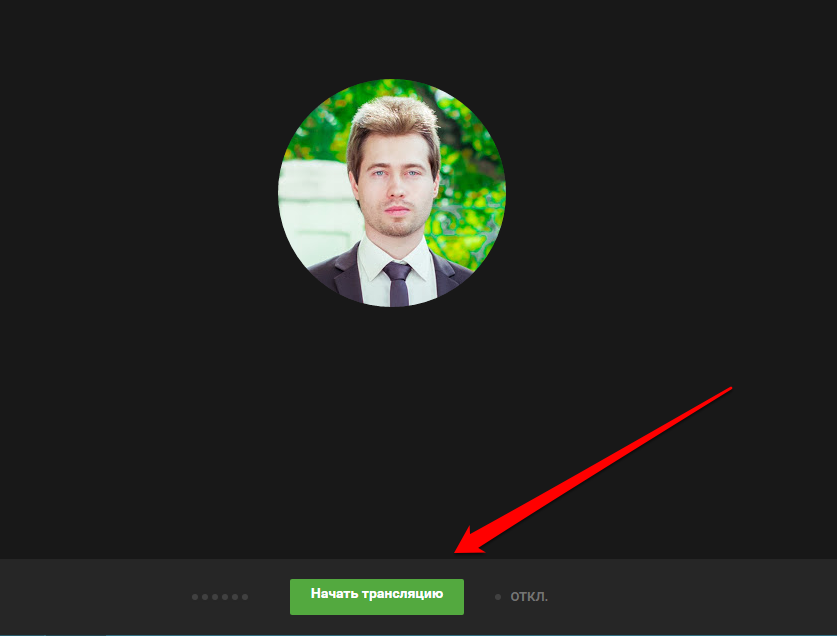This screenshot has height=636, width=837.
Task: Click the tip of the red arrow
Action: click(458, 551)
